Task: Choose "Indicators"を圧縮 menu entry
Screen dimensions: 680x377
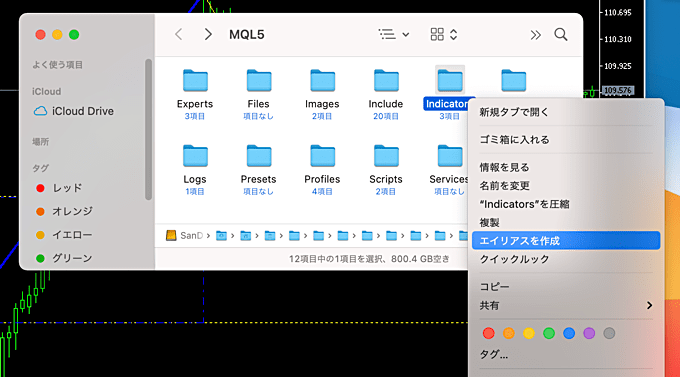Action: click(566, 204)
